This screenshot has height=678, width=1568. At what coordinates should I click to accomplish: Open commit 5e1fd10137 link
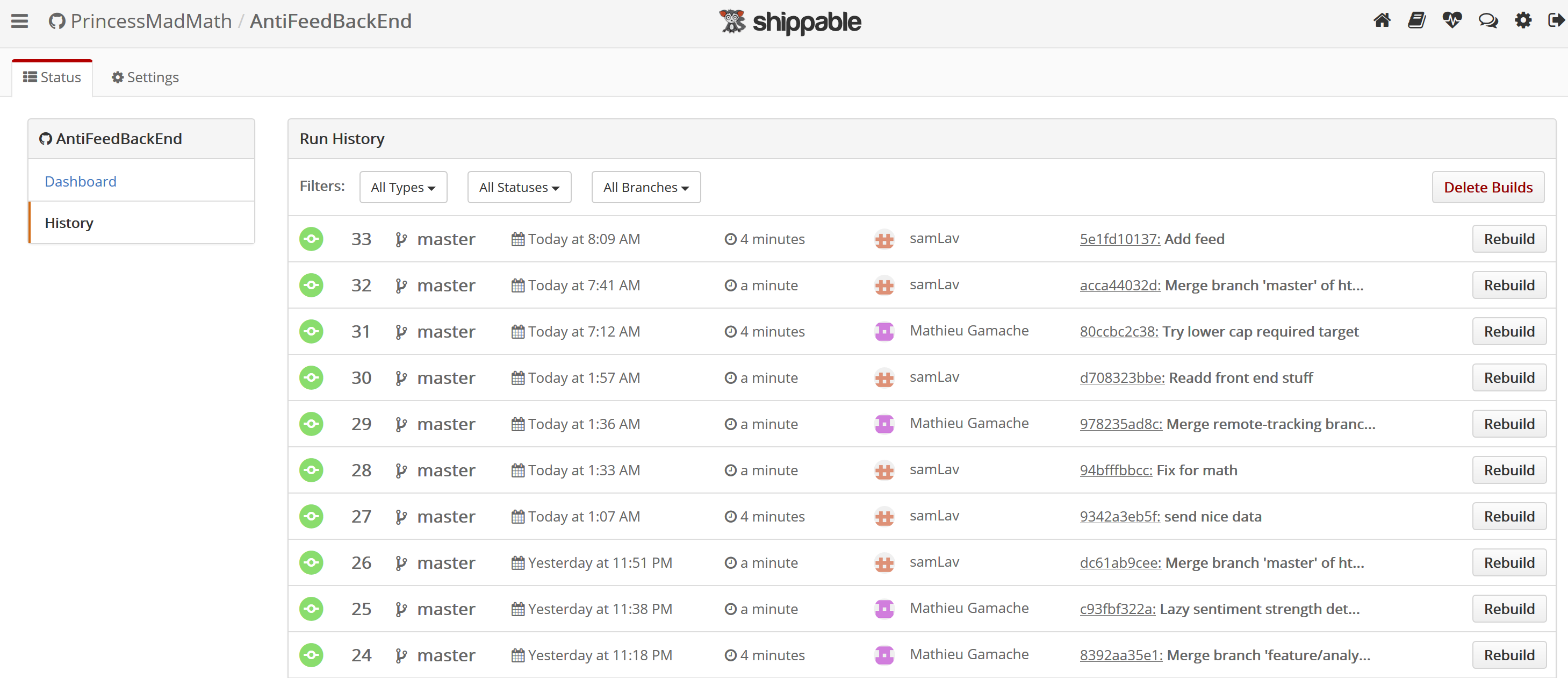tap(1119, 239)
